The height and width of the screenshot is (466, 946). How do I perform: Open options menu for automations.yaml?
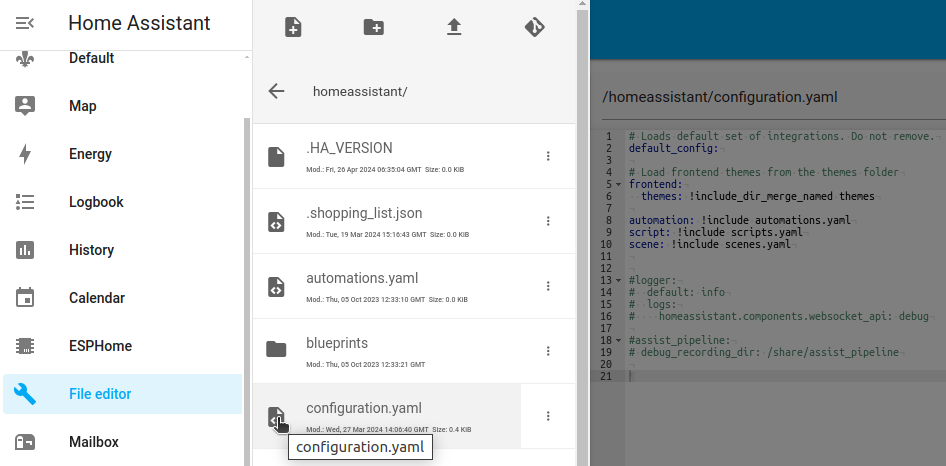click(547, 286)
